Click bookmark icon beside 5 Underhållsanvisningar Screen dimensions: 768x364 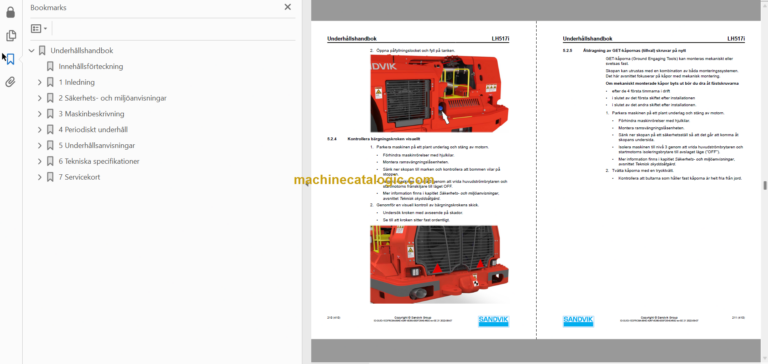coord(50,146)
